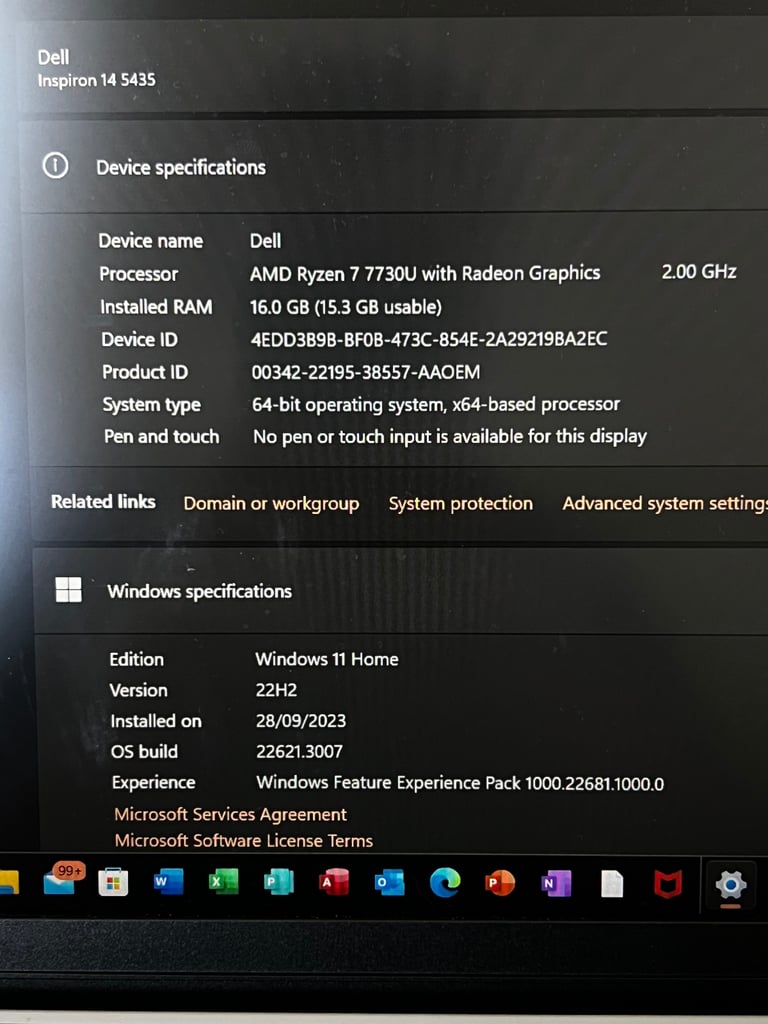Open PowerPoint from the taskbar

[500, 883]
